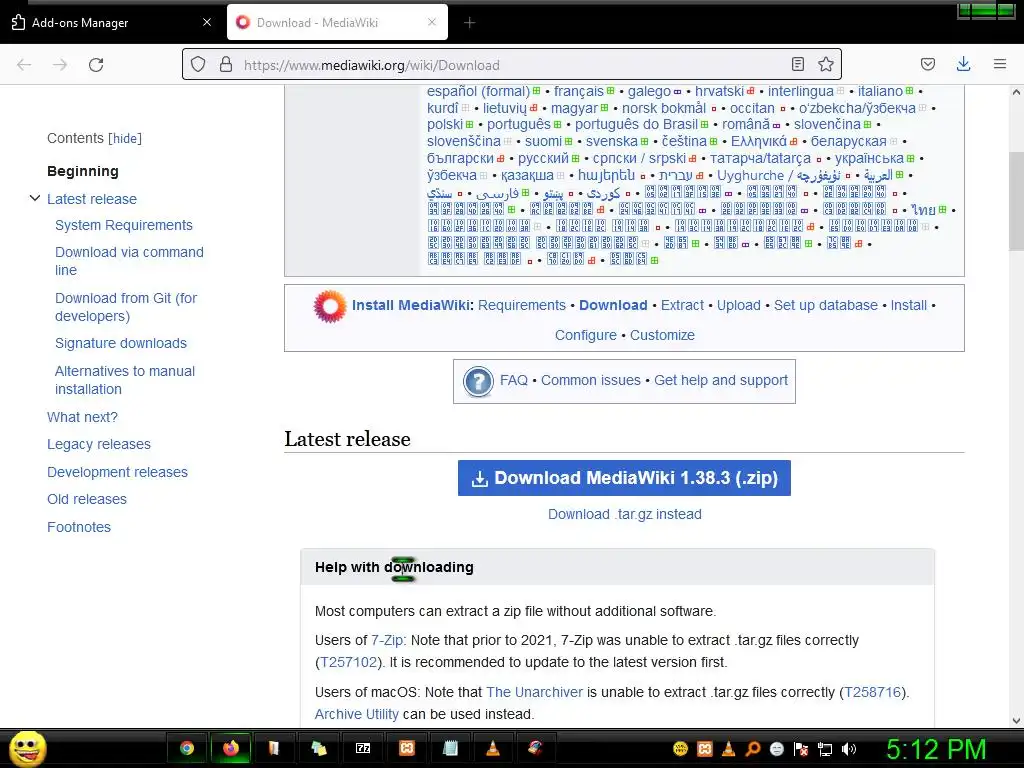Go to Download via command line section

pyautogui.click(x=129, y=261)
